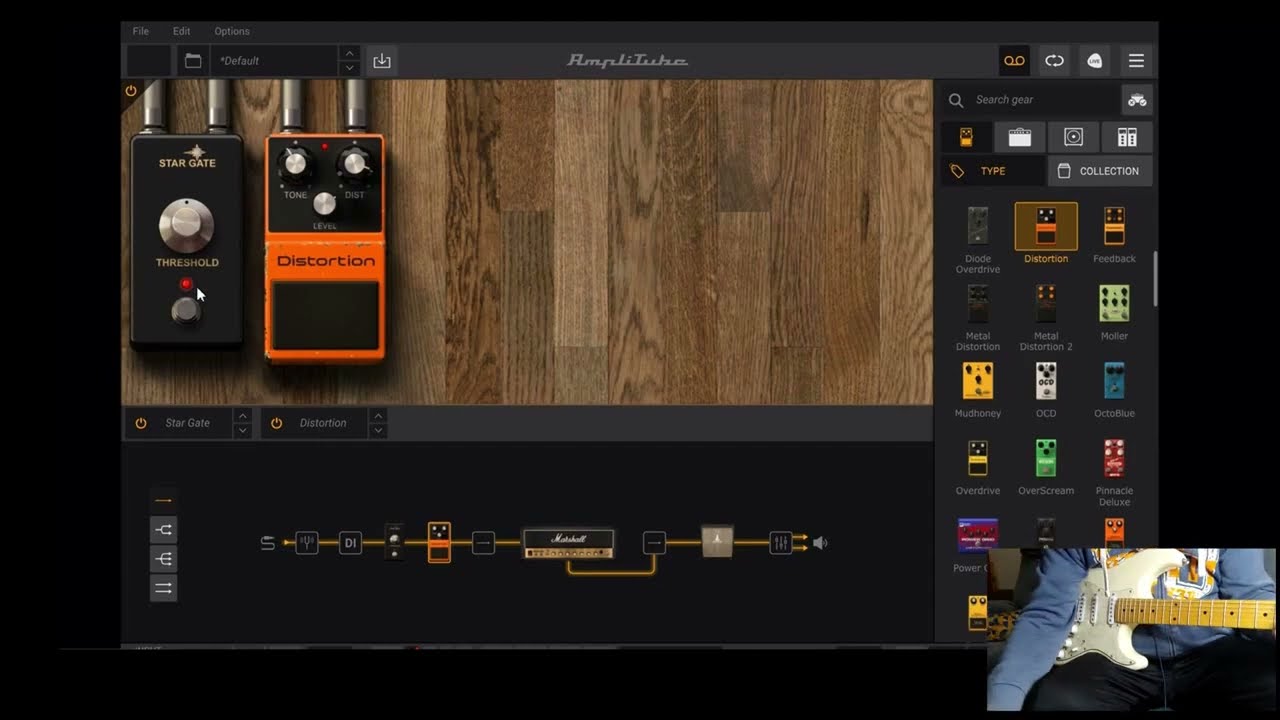Select next preset with down arrow
The height and width of the screenshot is (720, 1280).
coord(349,68)
